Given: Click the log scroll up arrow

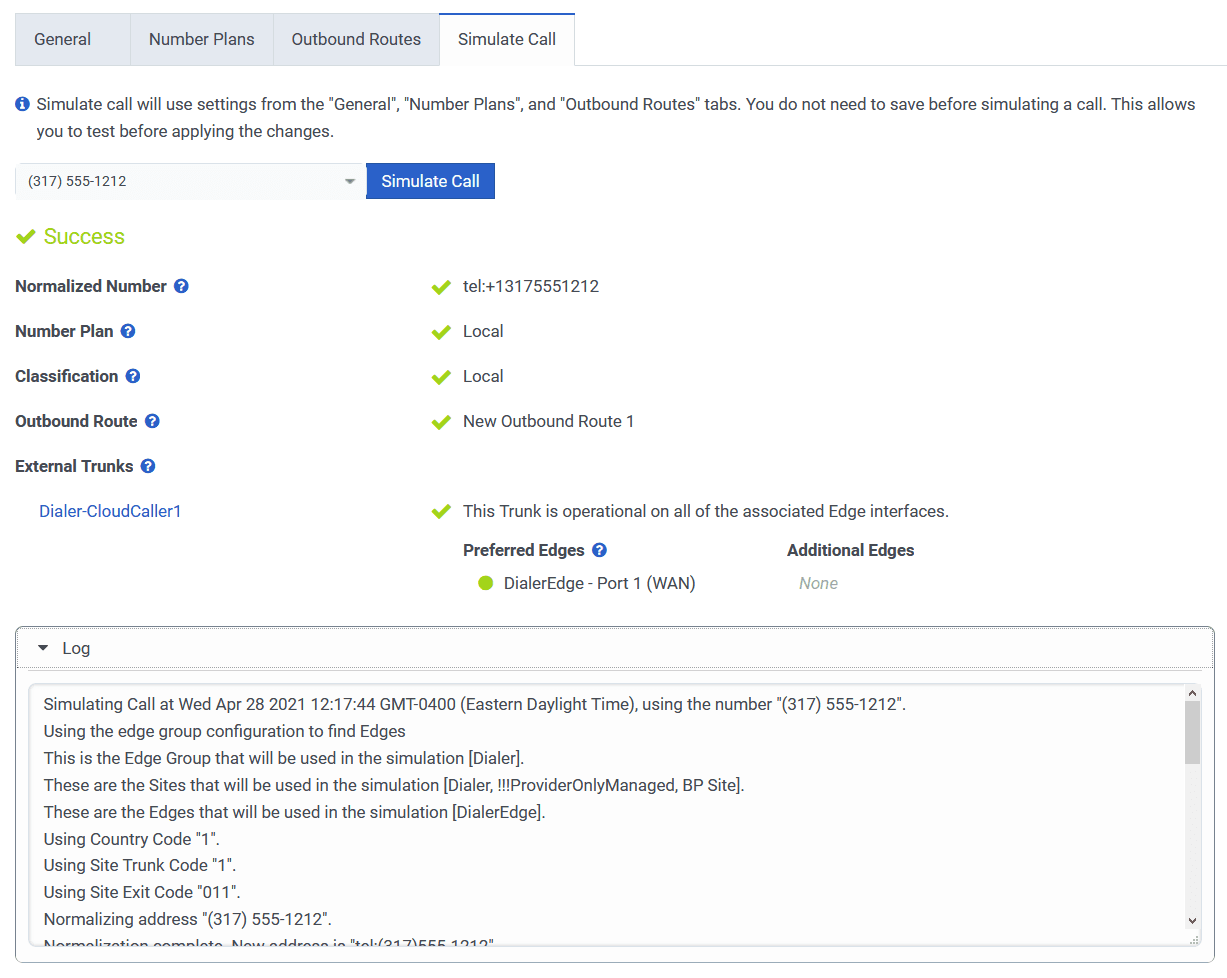Looking at the screenshot, I should [x=1192, y=693].
